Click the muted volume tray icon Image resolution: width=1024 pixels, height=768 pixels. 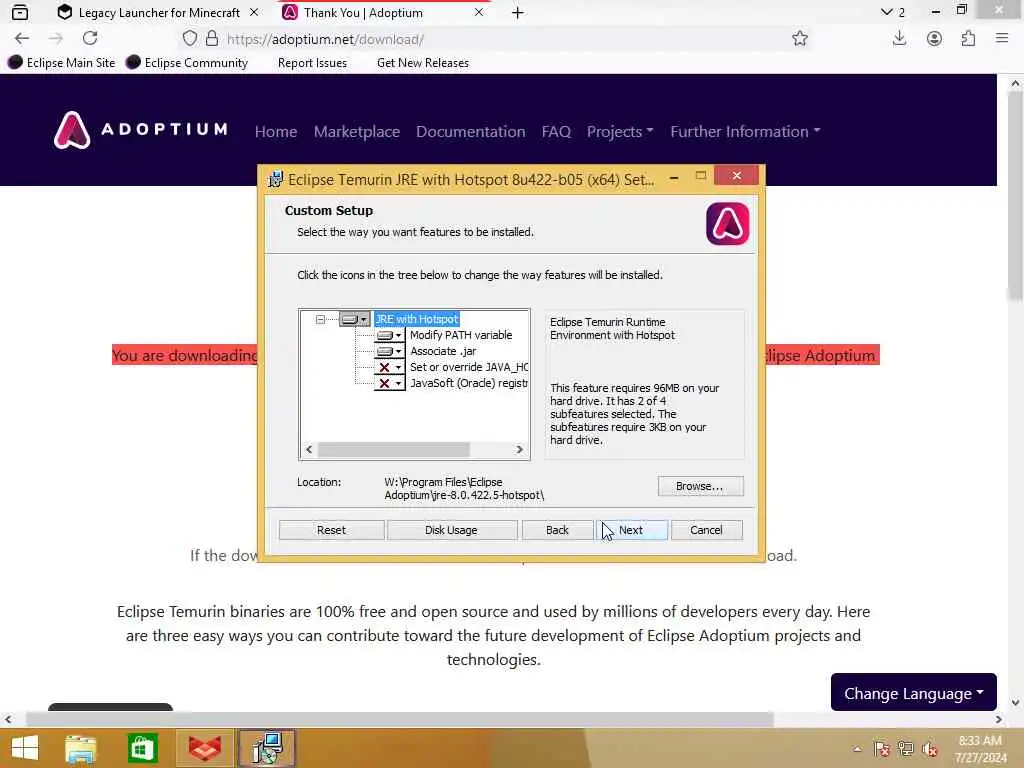930,748
